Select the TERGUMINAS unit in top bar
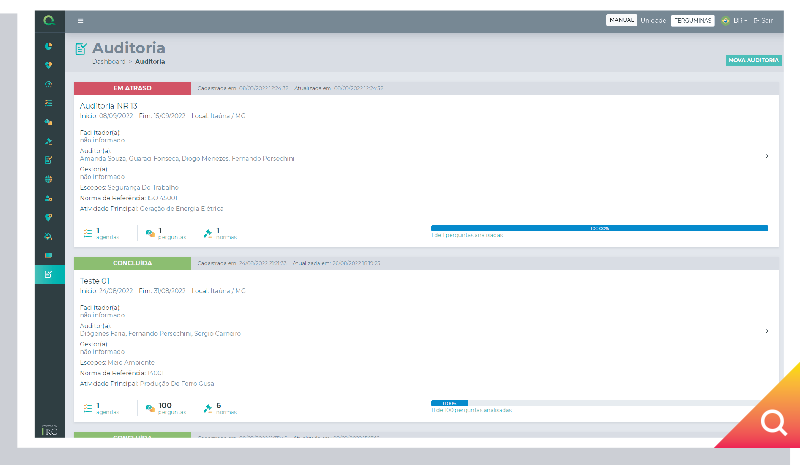 pos(692,20)
